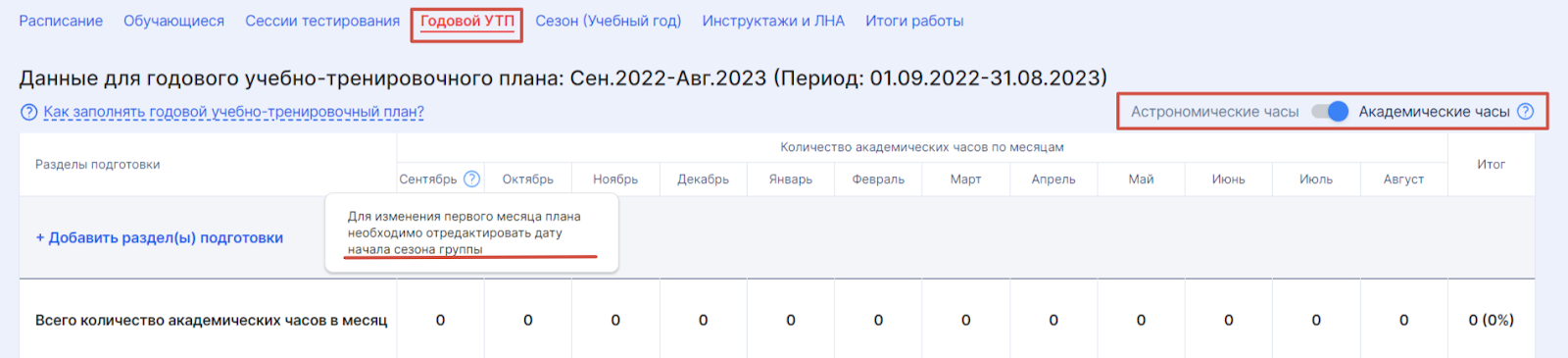Select Академические часы label

1434,112
